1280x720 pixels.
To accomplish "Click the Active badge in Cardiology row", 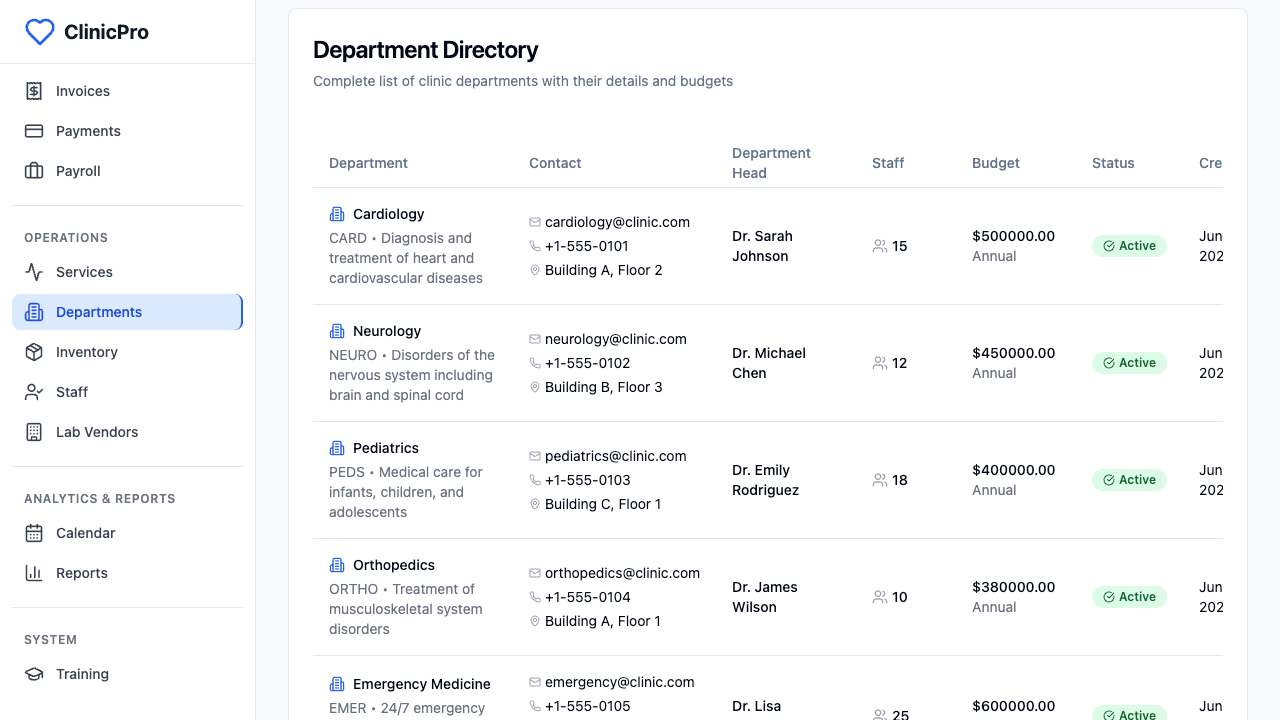I will coord(1129,246).
